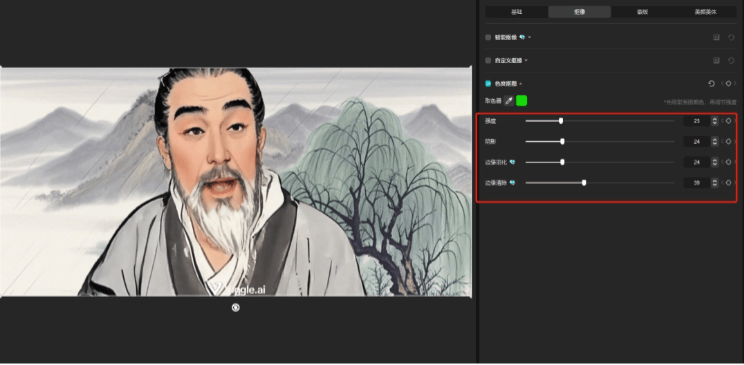Collapse the 色度抠图 section arrow
This screenshot has height=365, width=744.
click(x=521, y=84)
